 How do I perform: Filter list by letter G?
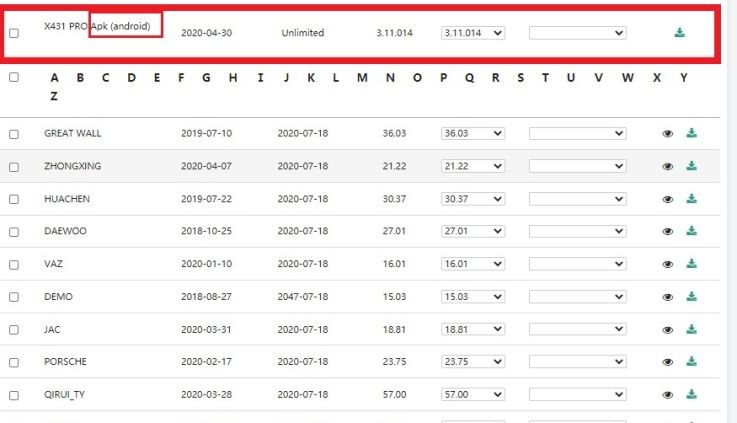[x=207, y=78]
